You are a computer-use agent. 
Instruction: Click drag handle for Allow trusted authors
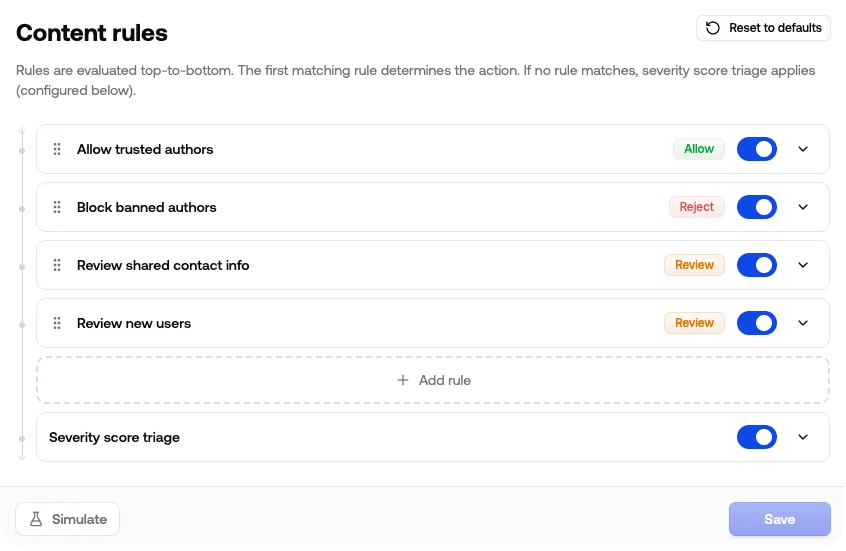coord(57,149)
